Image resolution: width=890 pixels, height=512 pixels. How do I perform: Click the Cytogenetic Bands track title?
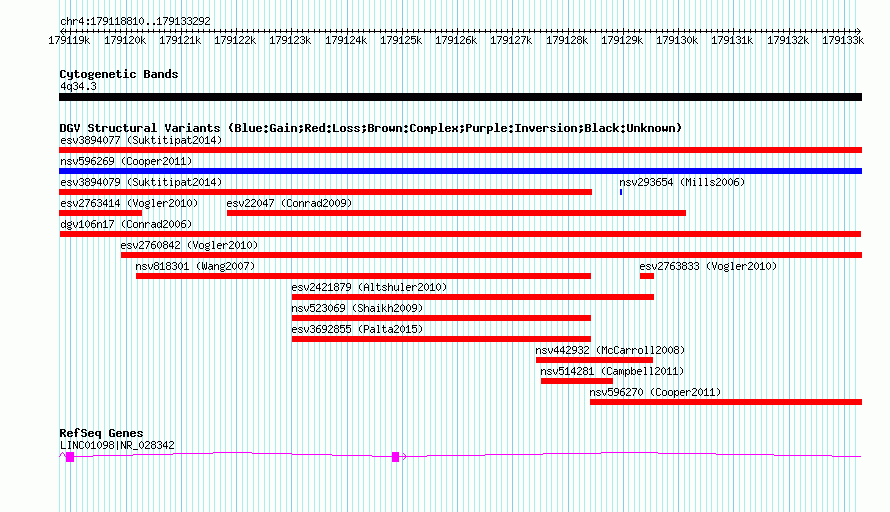pyautogui.click(x=119, y=74)
